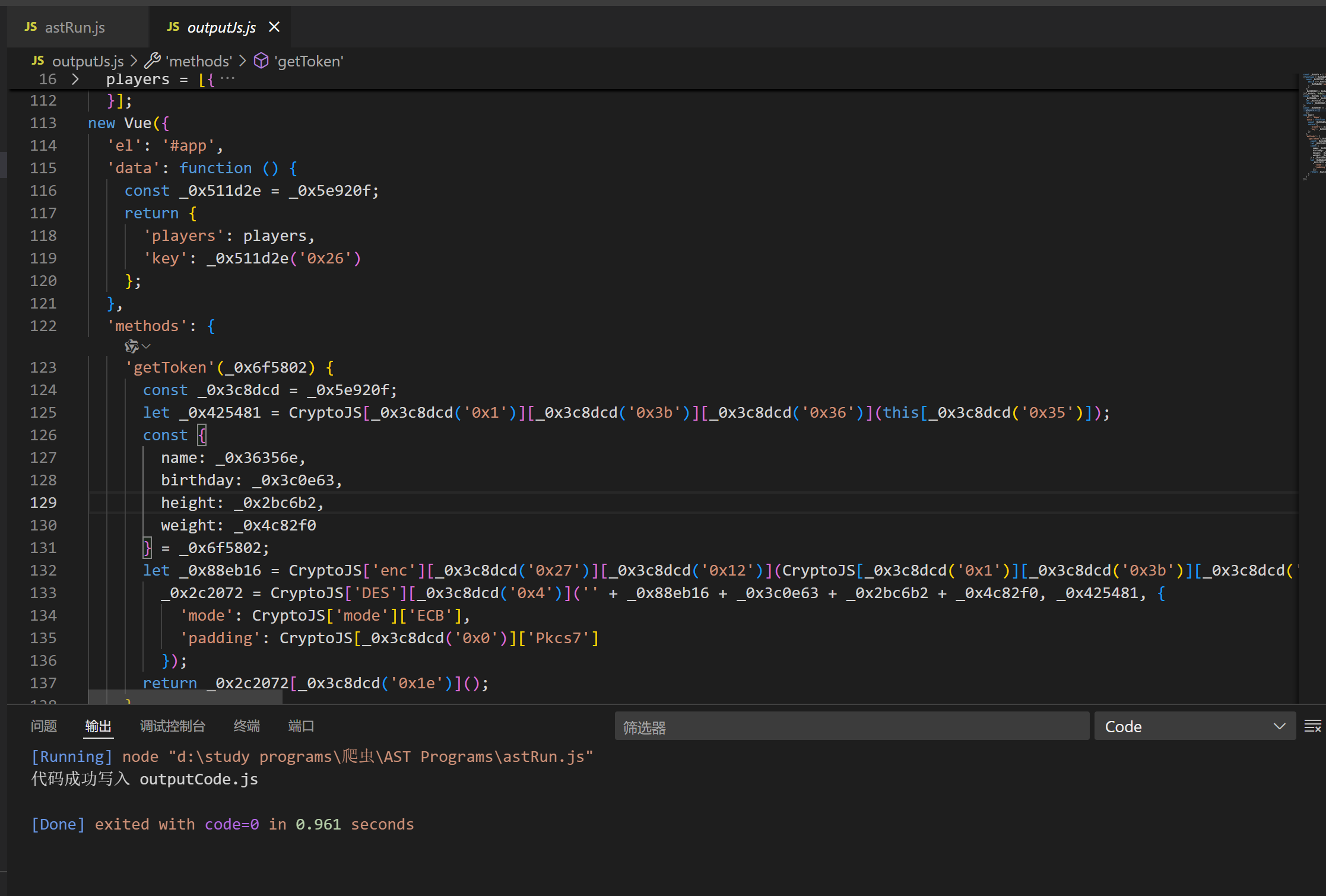
Task: Click the cube icon beside 'getToken' breadcrumb
Action: (x=261, y=61)
